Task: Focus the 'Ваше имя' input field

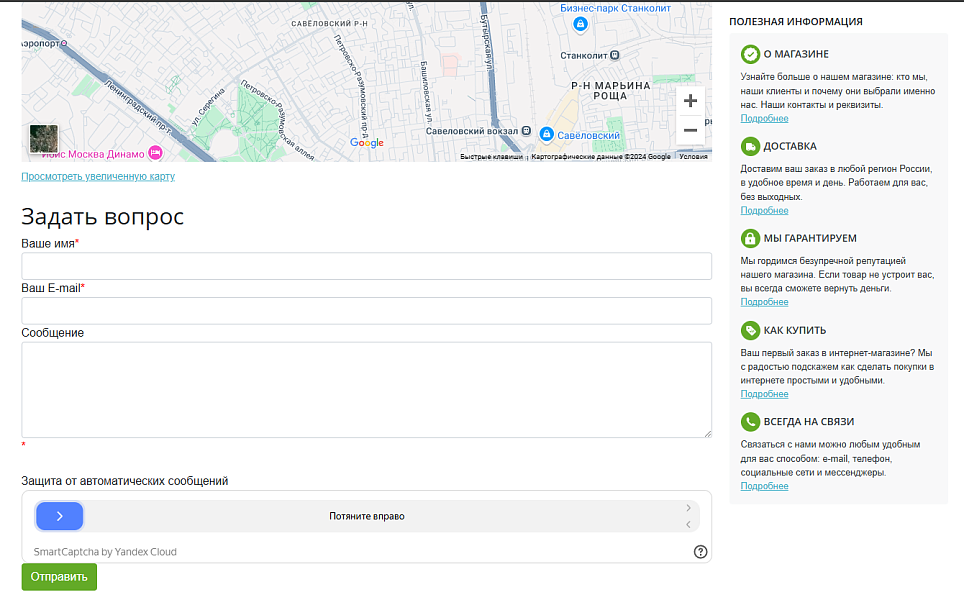Action: tap(366, 266)
